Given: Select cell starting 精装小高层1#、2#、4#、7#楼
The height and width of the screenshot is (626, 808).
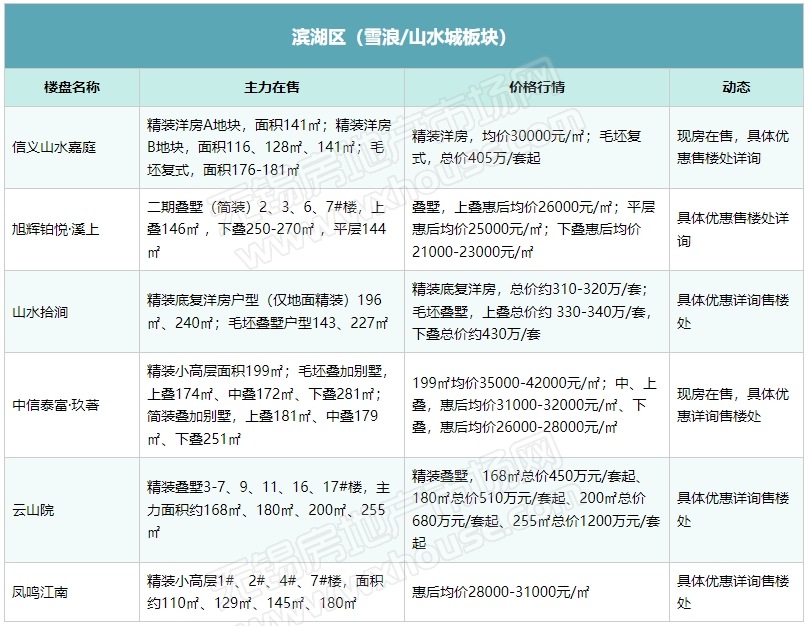Looking at the screenshot, I should (272, 592).
